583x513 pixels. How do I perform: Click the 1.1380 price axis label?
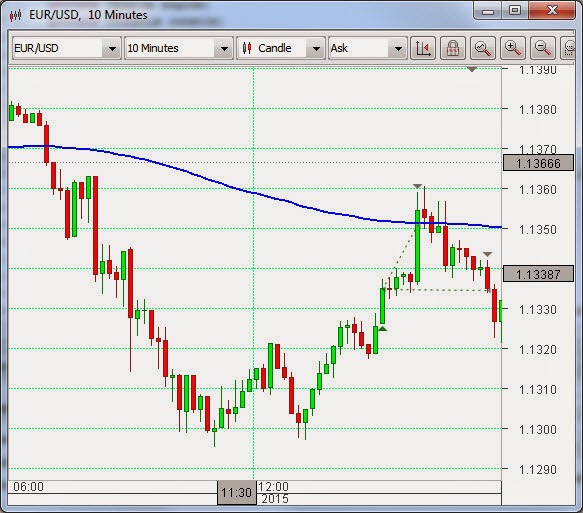[538, 110]
